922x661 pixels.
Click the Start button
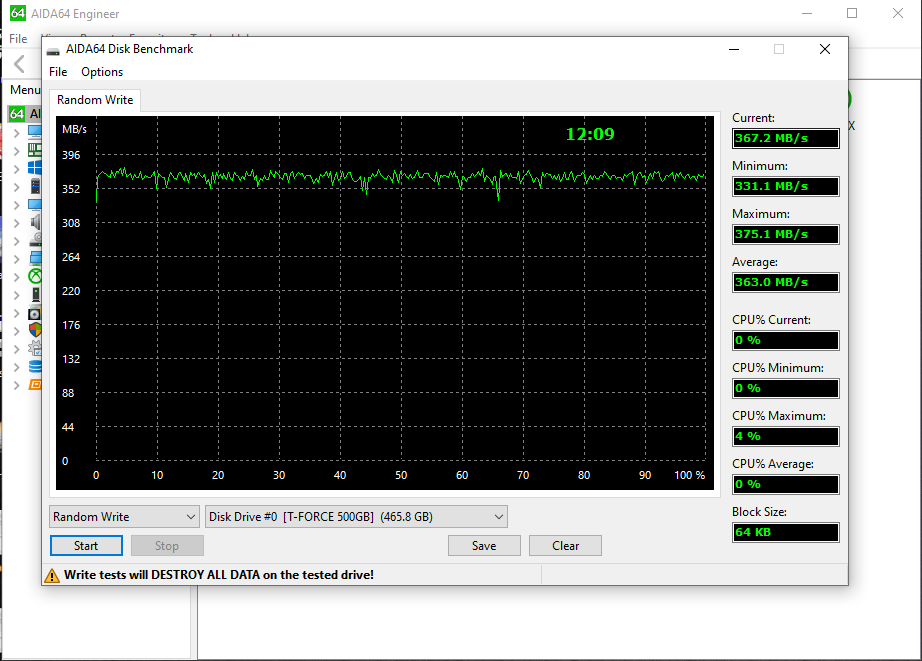coord(86,546)
